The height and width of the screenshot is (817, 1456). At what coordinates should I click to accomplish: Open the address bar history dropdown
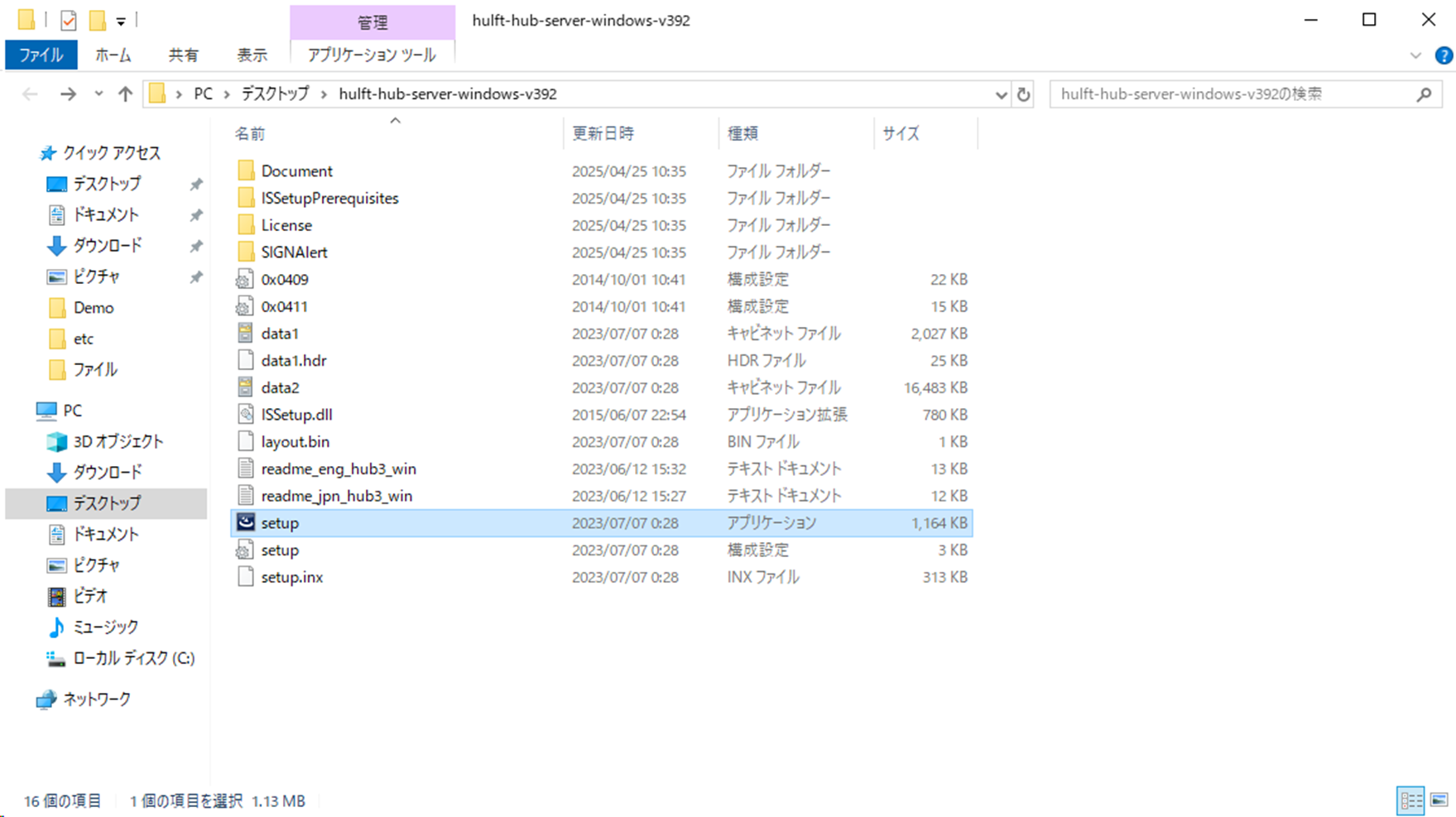[x=1001, y=94]
